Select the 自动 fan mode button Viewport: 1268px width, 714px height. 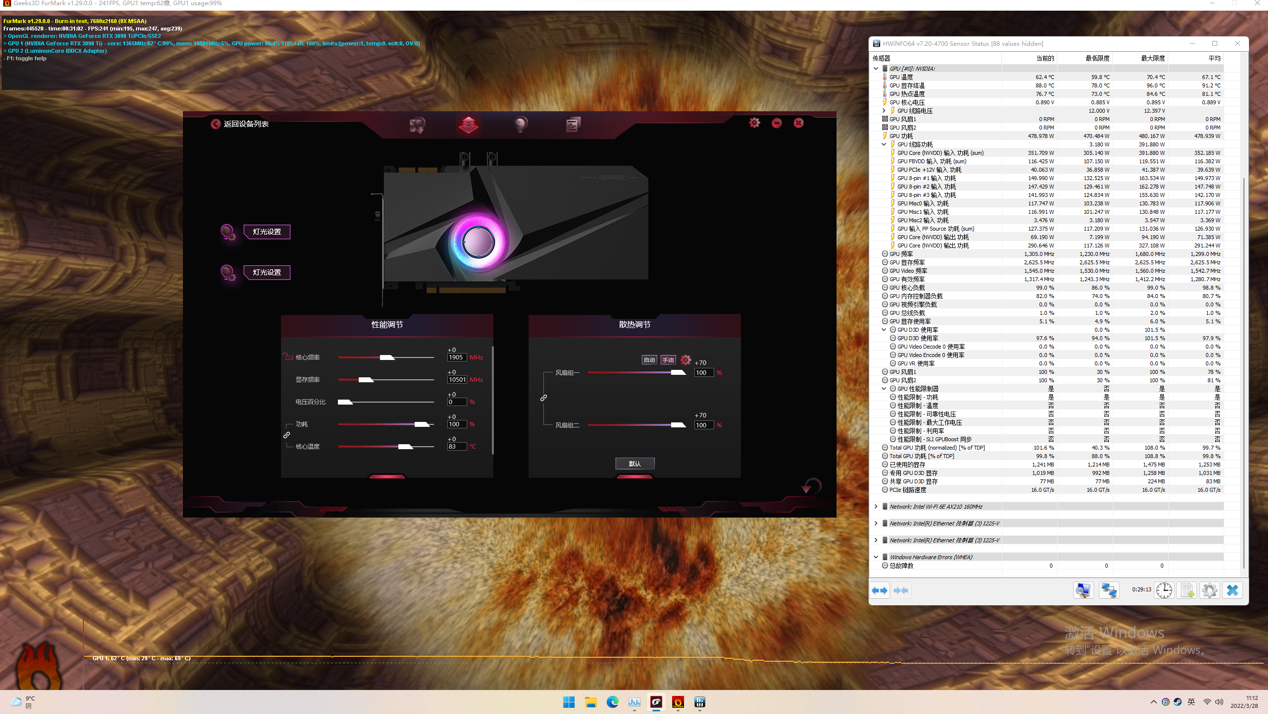pos(649,360)
